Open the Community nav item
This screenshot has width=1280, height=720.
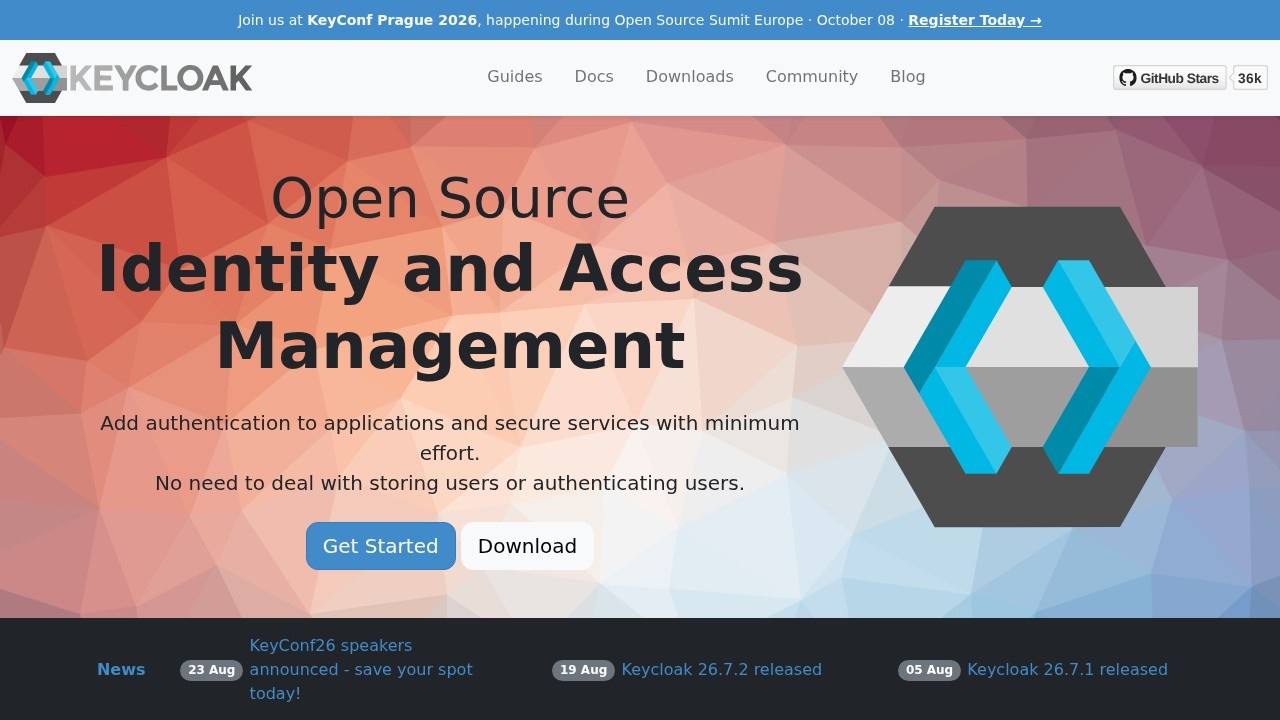pos(812,77)
